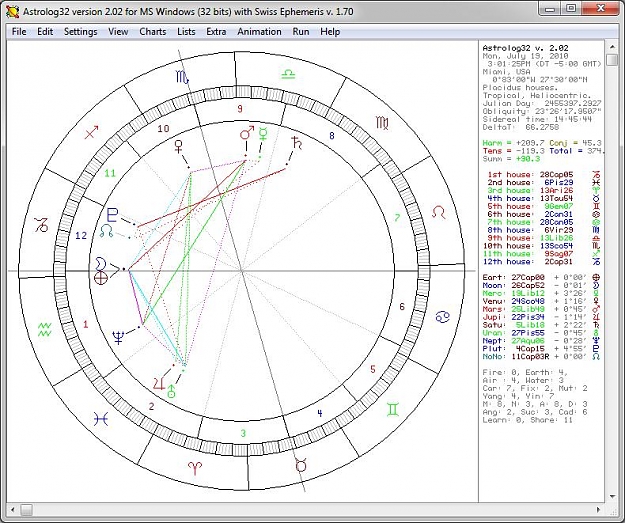Click the 'Satu: 5Lib18' position row
This screenshot has width=625, height=523.
point(541,325)
